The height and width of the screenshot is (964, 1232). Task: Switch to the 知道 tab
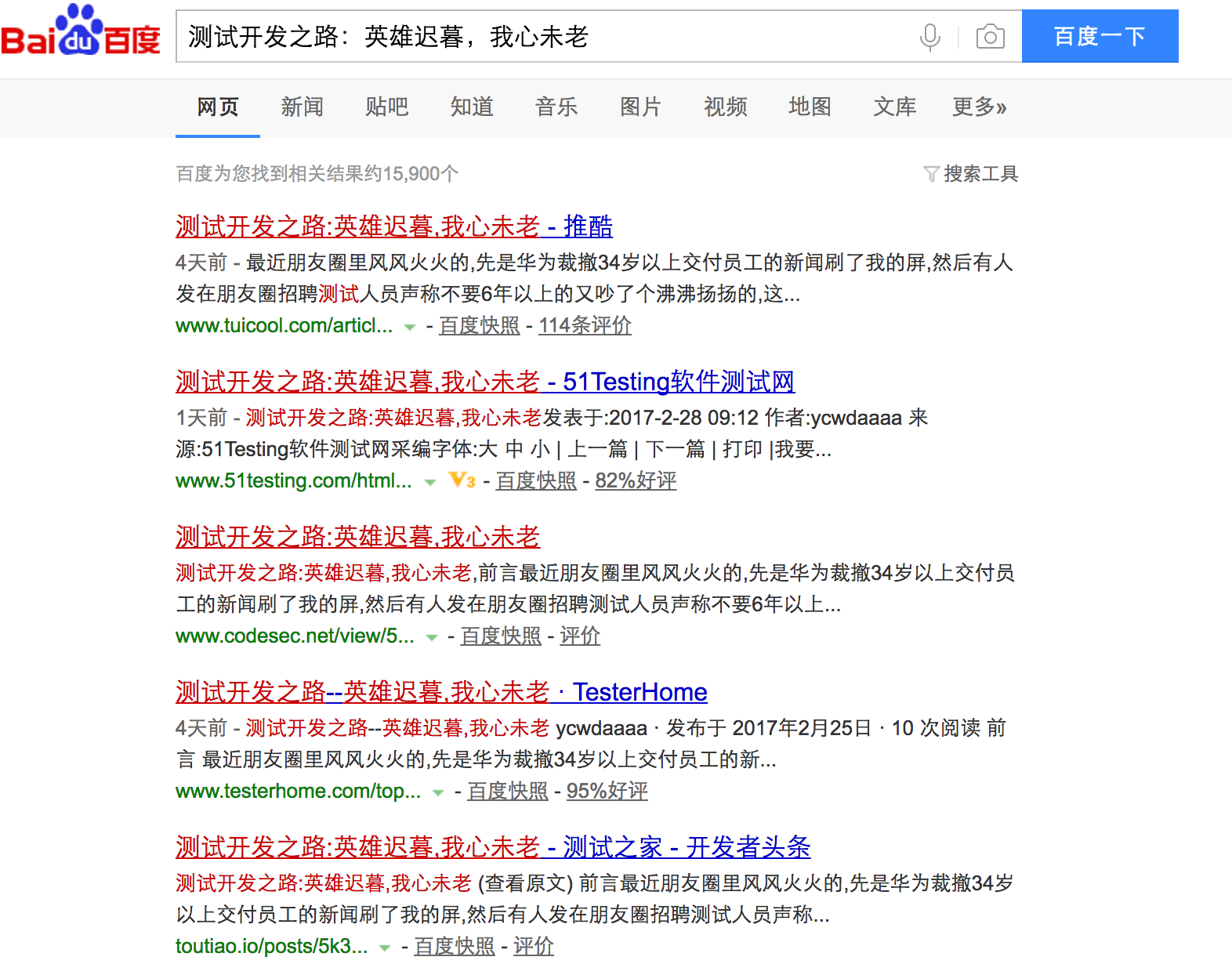472,107
